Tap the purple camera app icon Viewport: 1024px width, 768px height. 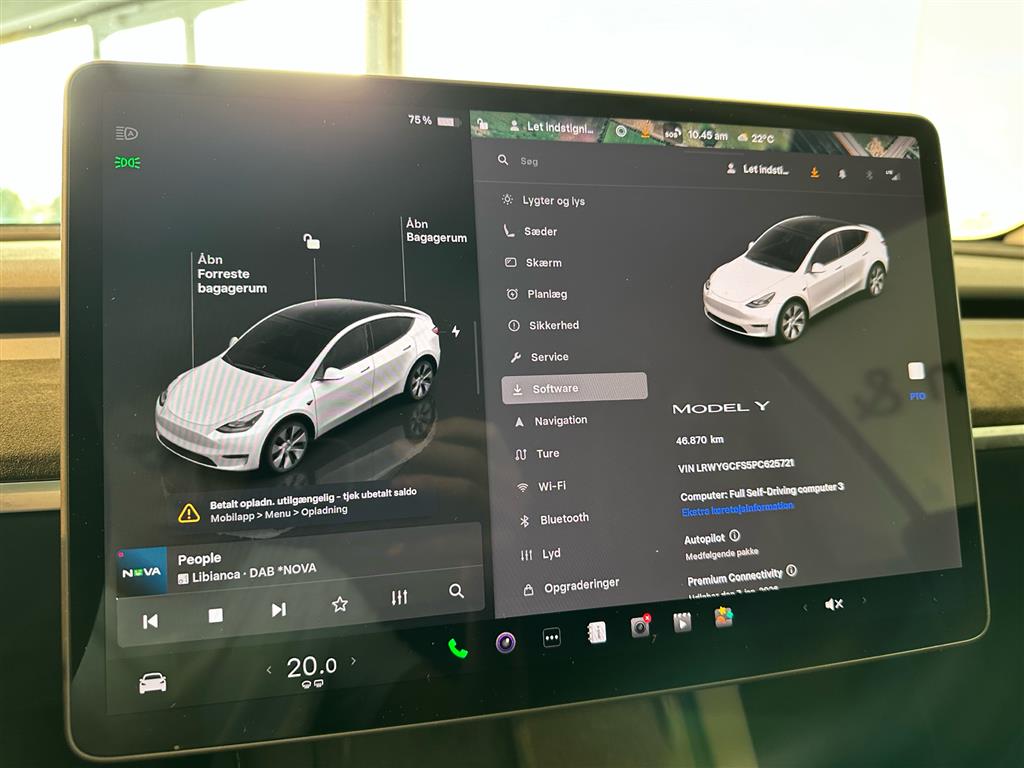(x=506, y=642)
